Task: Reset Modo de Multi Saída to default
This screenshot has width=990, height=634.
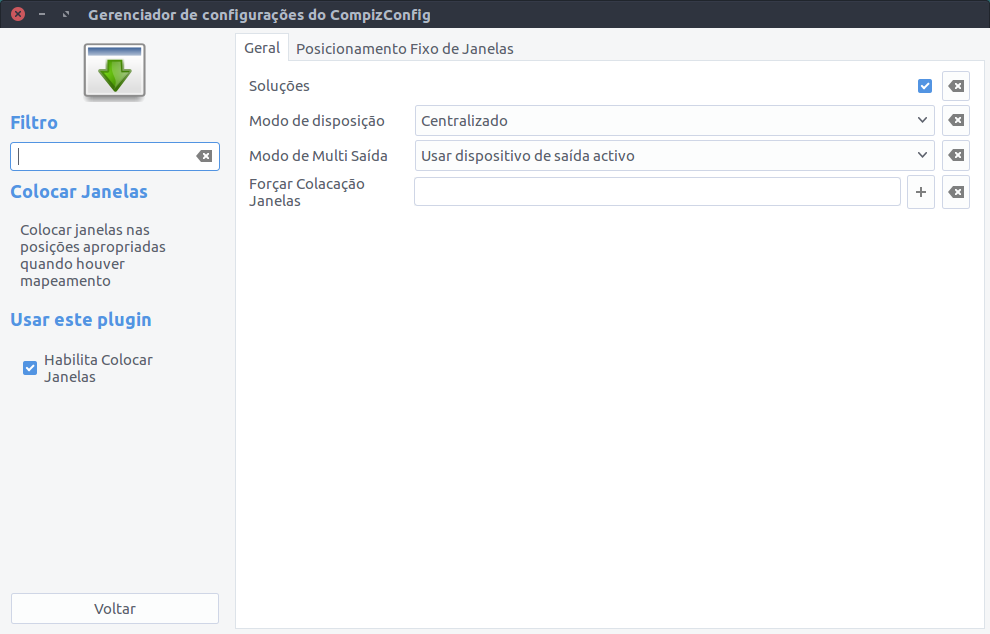Action: pyautogui.click(x=956, y=155)
